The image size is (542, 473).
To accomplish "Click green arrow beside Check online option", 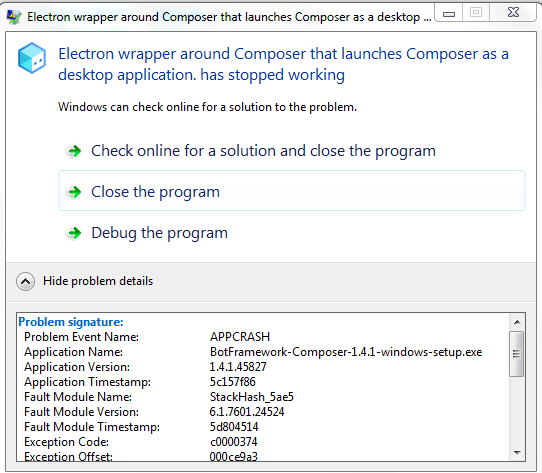I will [75, 151].
